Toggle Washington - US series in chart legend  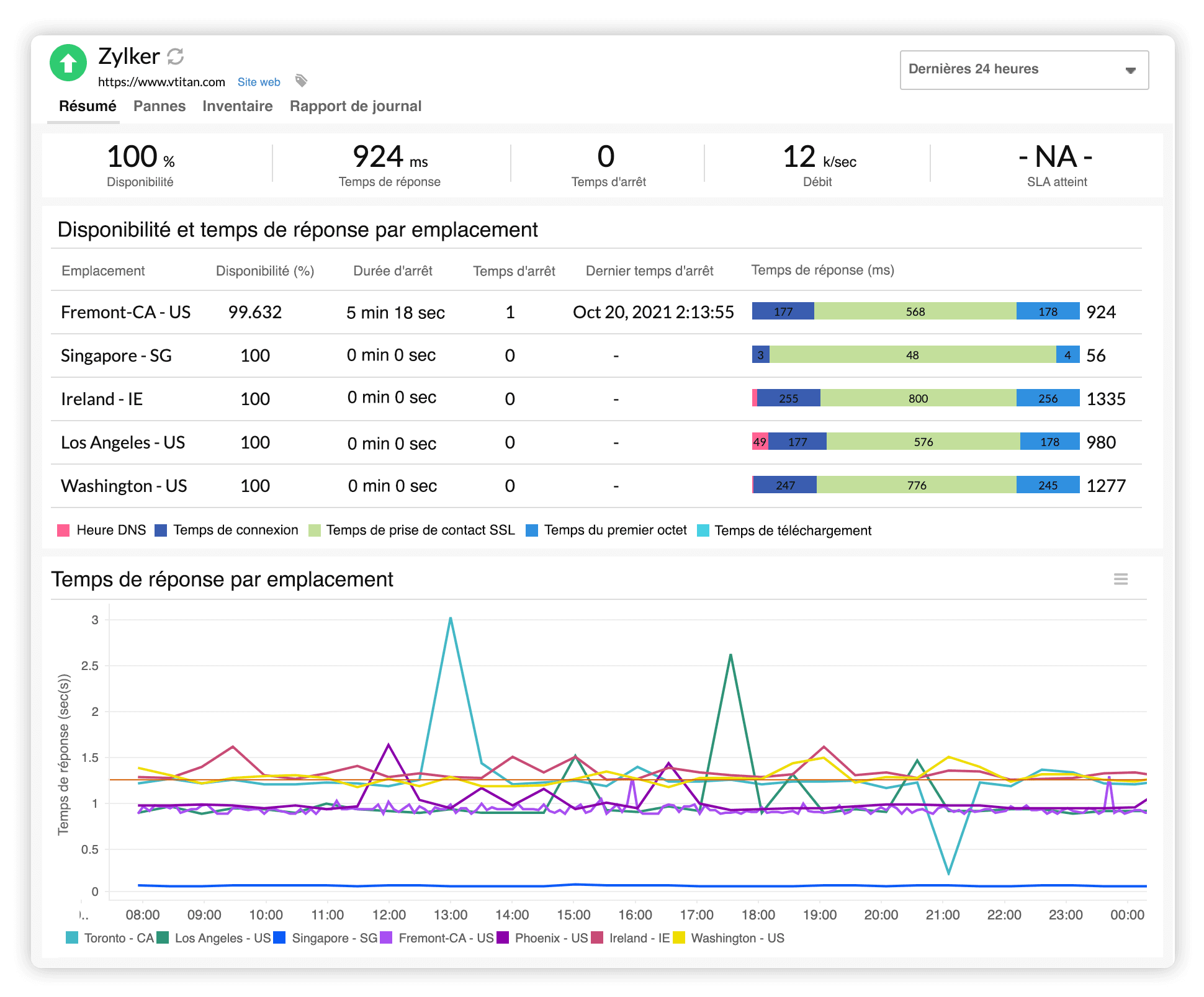[x=729, y=938]
